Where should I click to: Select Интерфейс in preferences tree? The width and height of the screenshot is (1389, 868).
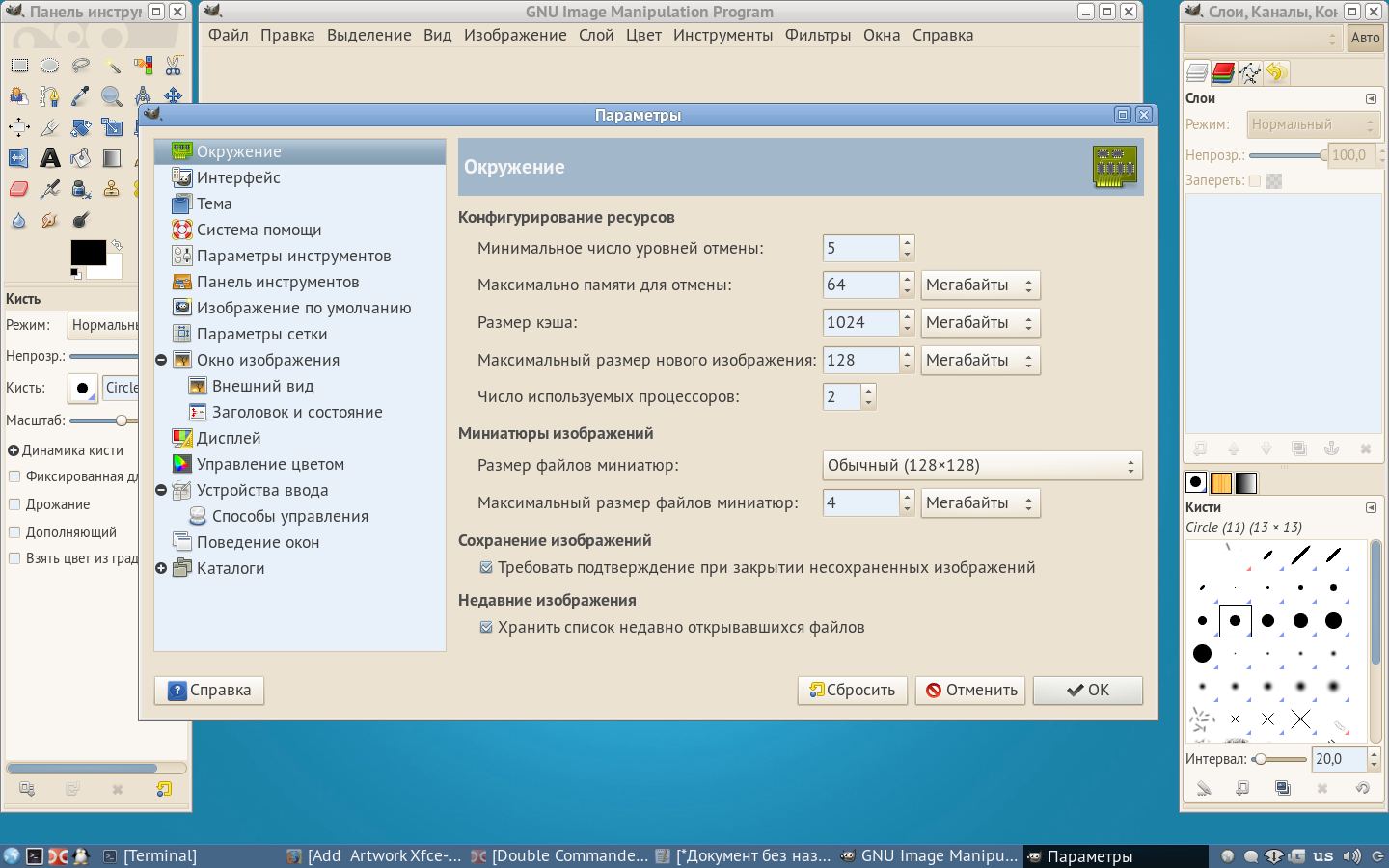(x=300, y=178)
